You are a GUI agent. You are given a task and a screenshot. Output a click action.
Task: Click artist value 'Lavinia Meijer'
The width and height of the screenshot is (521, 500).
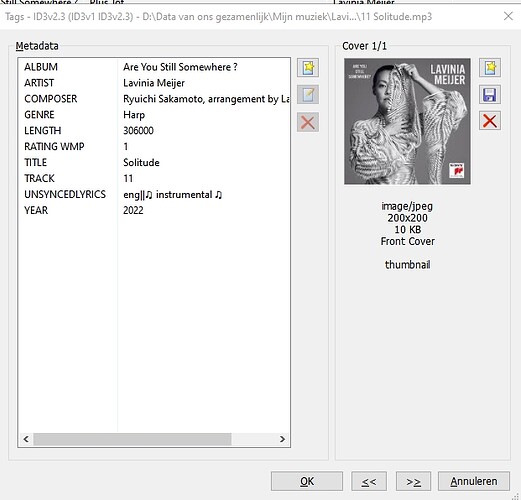[x=154, y=83]
